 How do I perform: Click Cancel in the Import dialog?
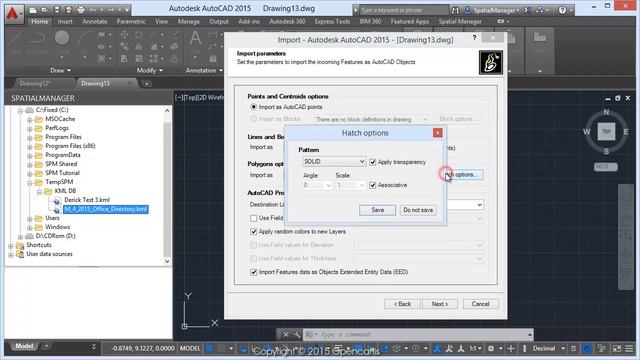[480, 304]
